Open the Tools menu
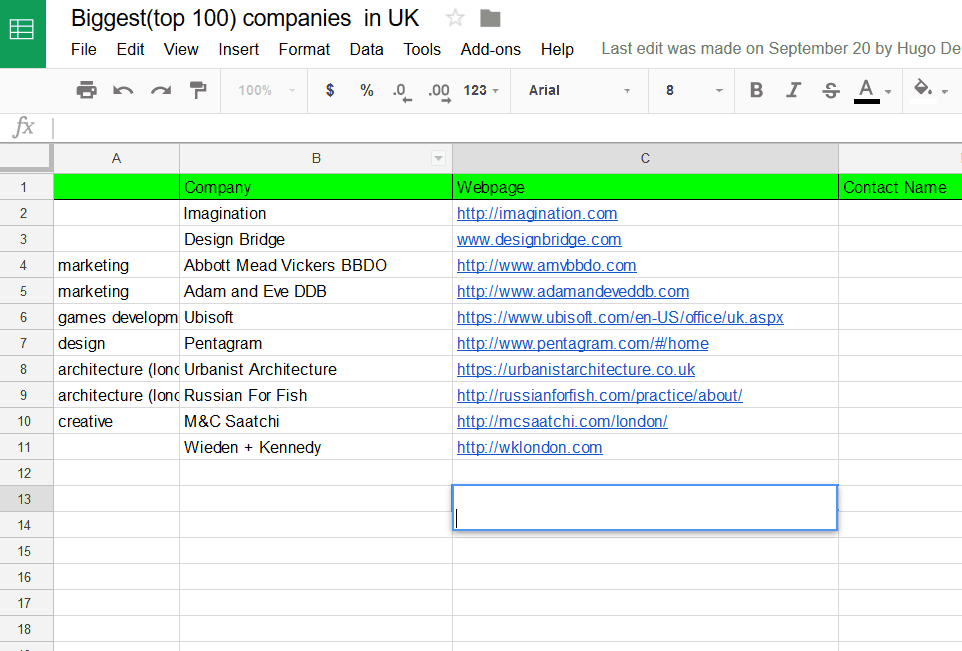 (421, 49)
